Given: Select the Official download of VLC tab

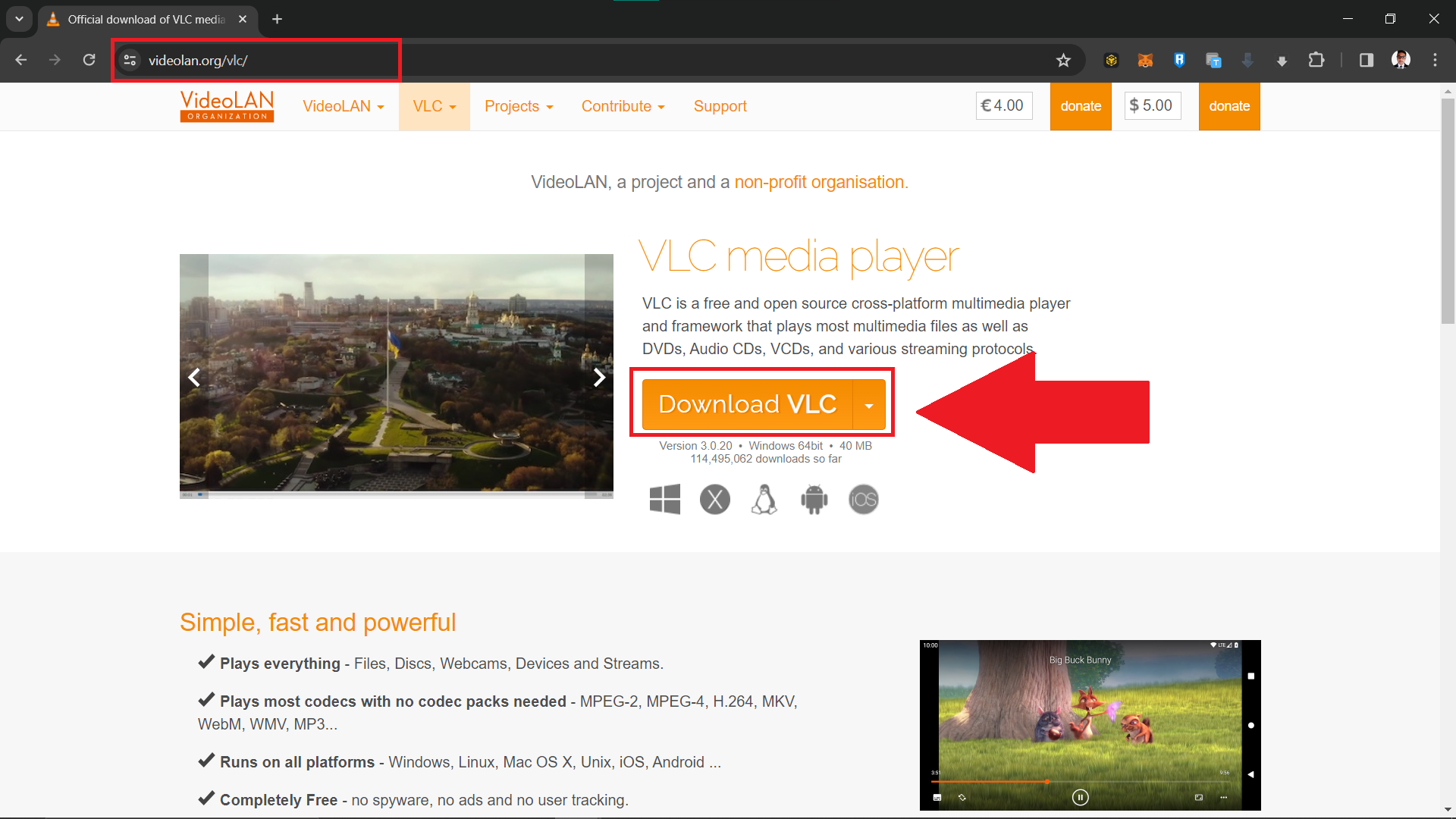Looking at the screenshot, I should [147, 19].
